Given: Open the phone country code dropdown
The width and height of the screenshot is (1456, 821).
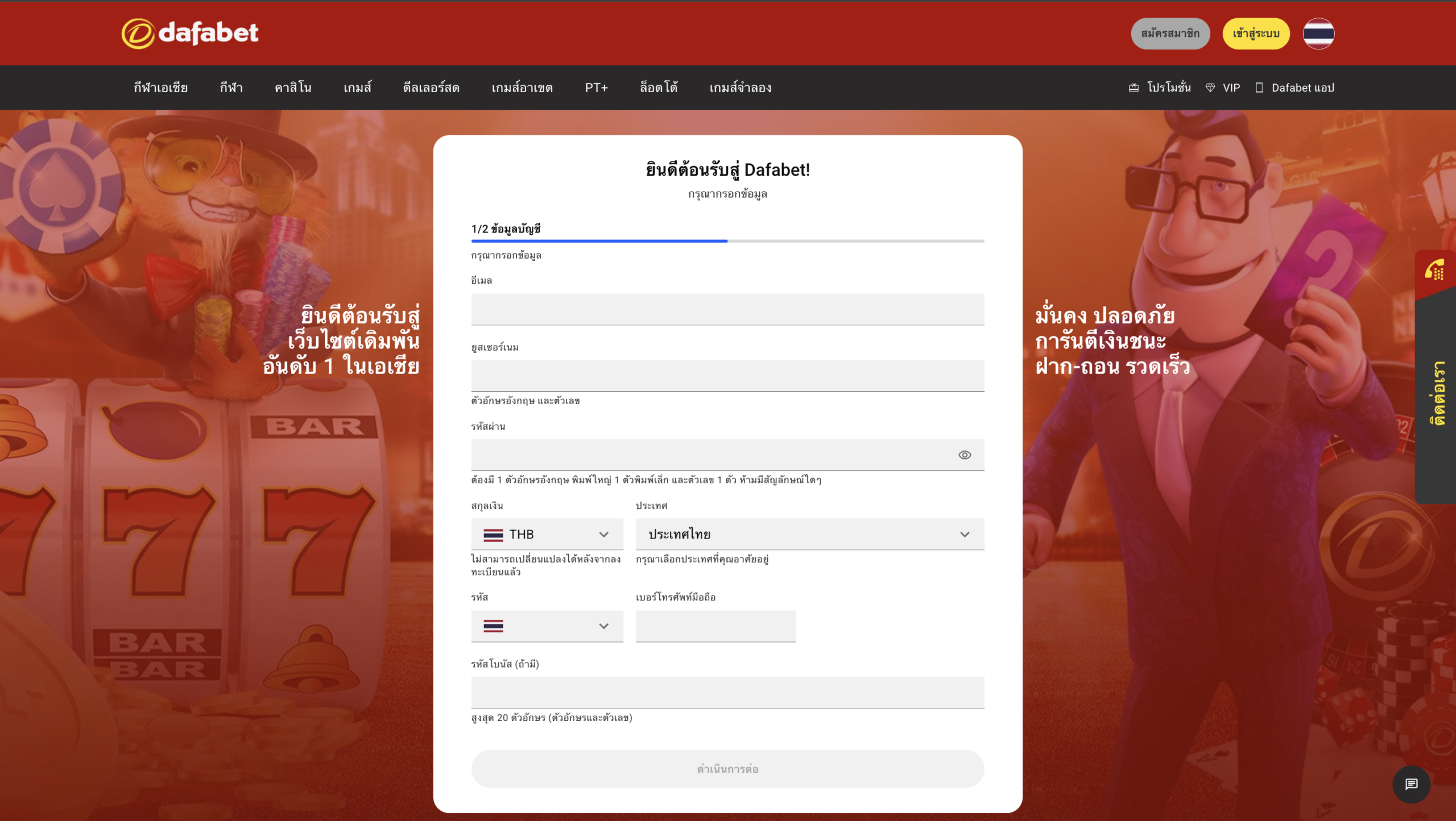Looking at the screenshot, I should pos(547,627).
